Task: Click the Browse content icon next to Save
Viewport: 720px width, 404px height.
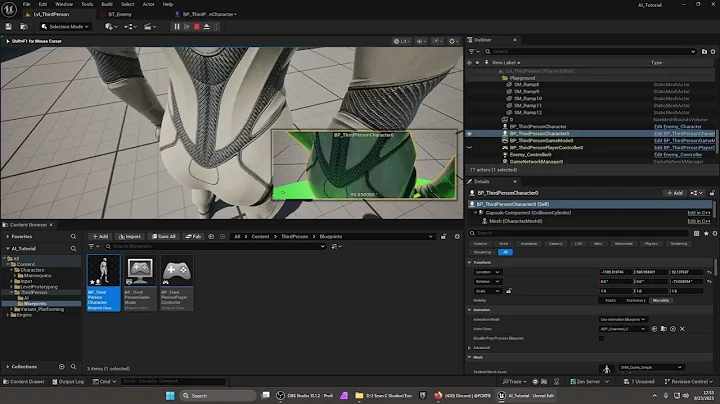Action: (x=24, y=27)
